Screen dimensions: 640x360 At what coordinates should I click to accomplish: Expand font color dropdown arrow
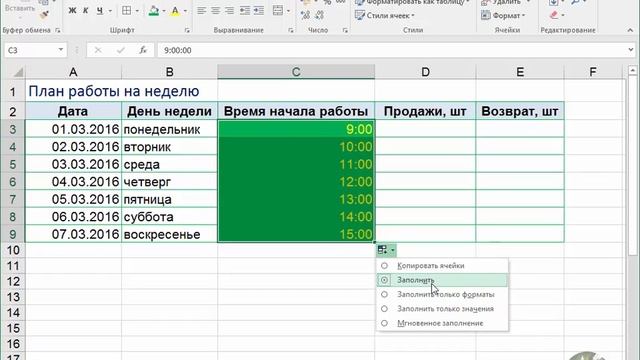tap(185, 11)
